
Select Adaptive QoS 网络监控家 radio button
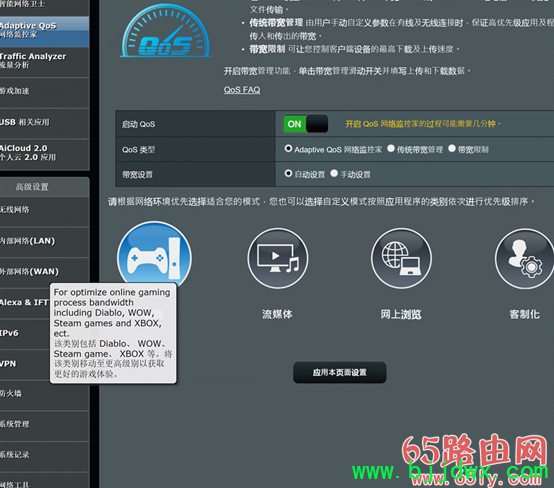coord(288,149)
